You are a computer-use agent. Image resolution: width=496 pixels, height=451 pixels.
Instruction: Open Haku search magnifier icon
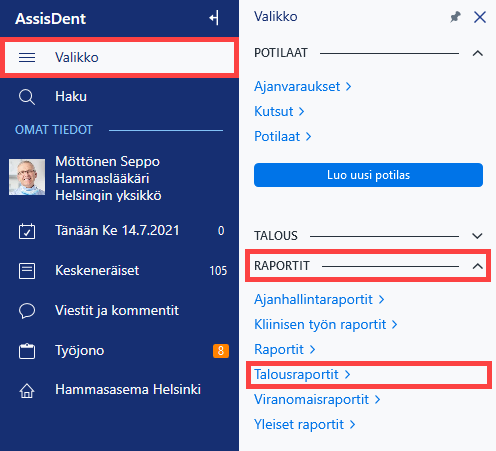[27, 97]
